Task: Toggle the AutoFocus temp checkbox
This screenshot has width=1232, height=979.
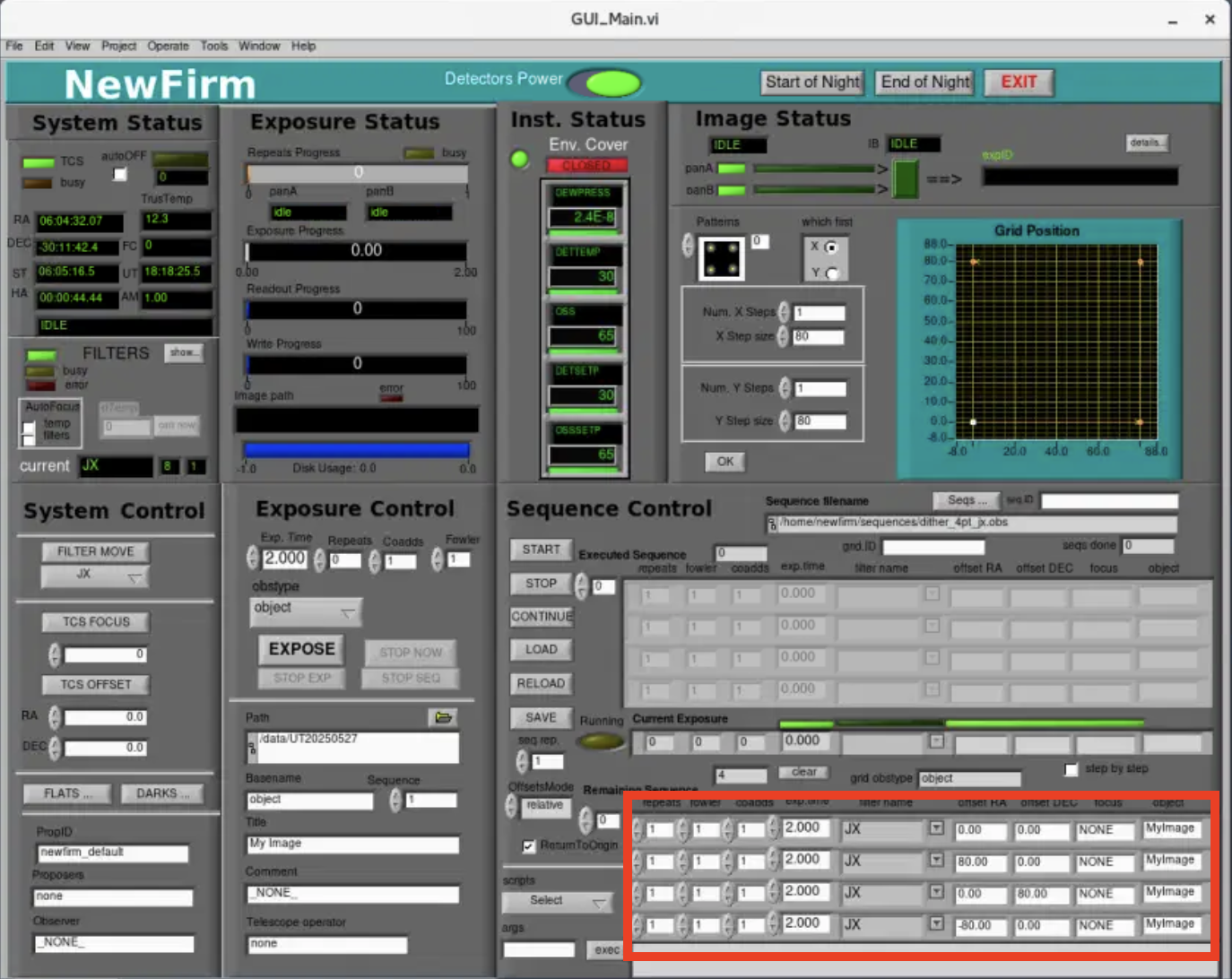Action: point(30,428)
